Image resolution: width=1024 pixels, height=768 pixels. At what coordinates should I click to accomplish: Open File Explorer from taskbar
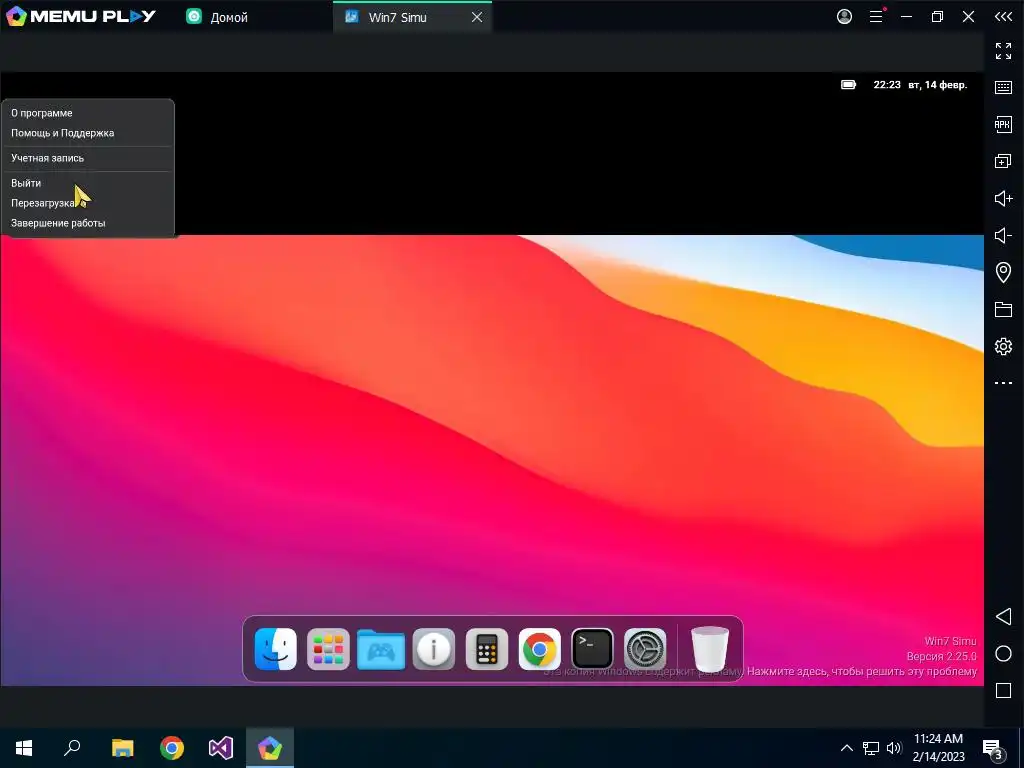(x=122, y=748)
